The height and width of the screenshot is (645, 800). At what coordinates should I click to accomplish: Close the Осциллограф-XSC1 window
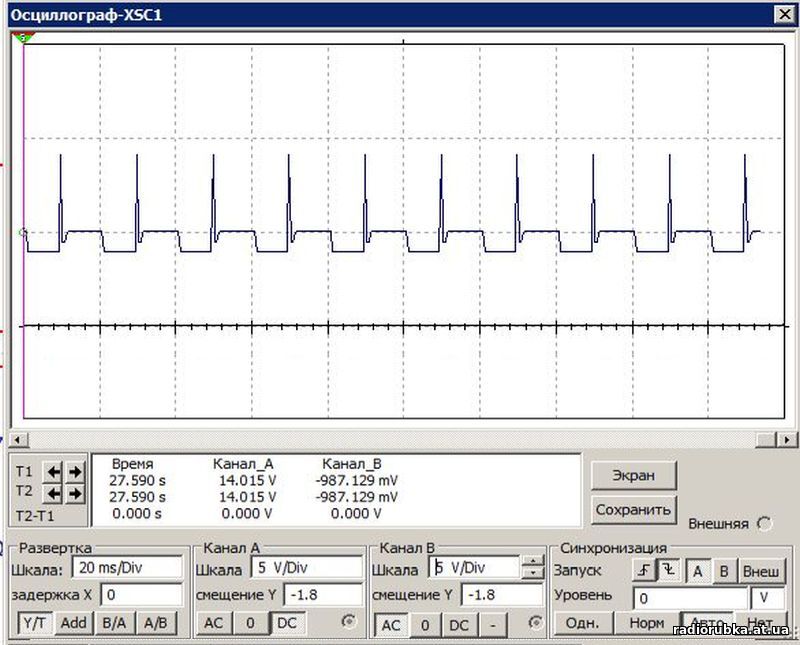point(785,14)
